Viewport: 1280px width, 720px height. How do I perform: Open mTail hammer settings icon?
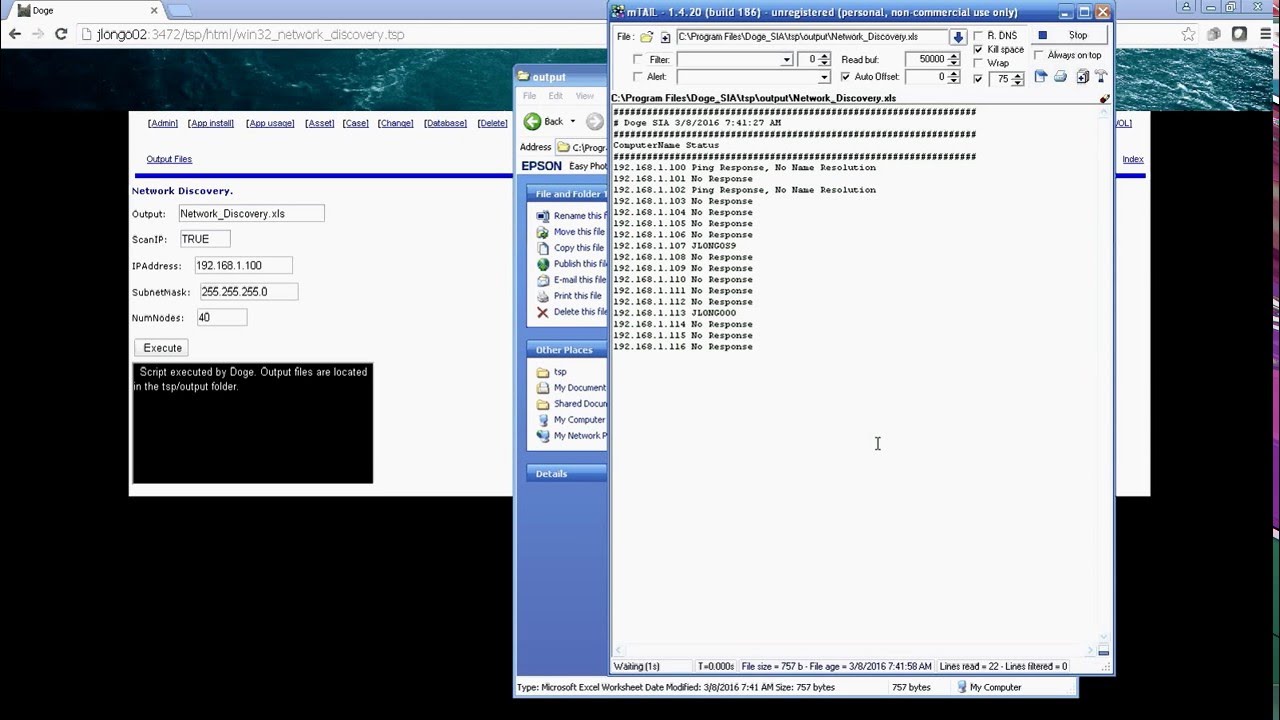[1101, 77]
